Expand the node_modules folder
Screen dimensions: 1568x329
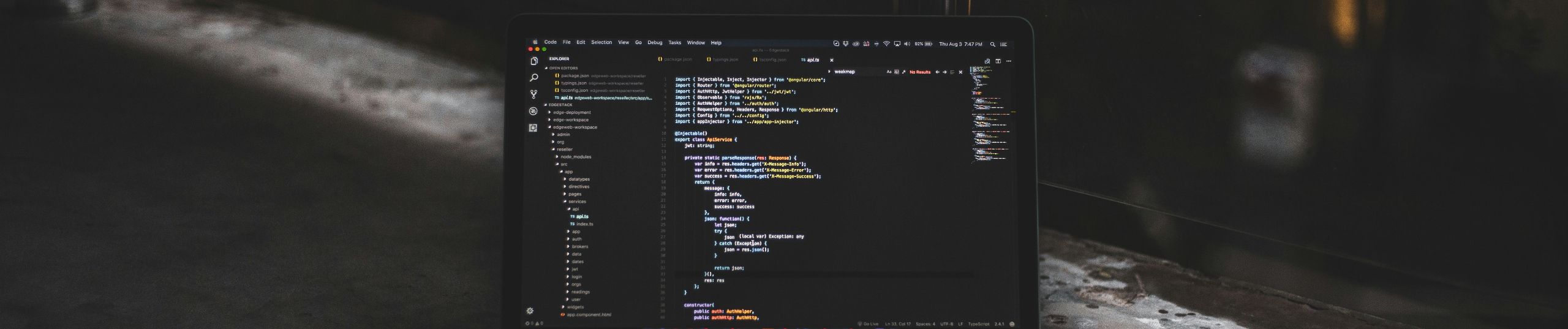pos(557,157)
